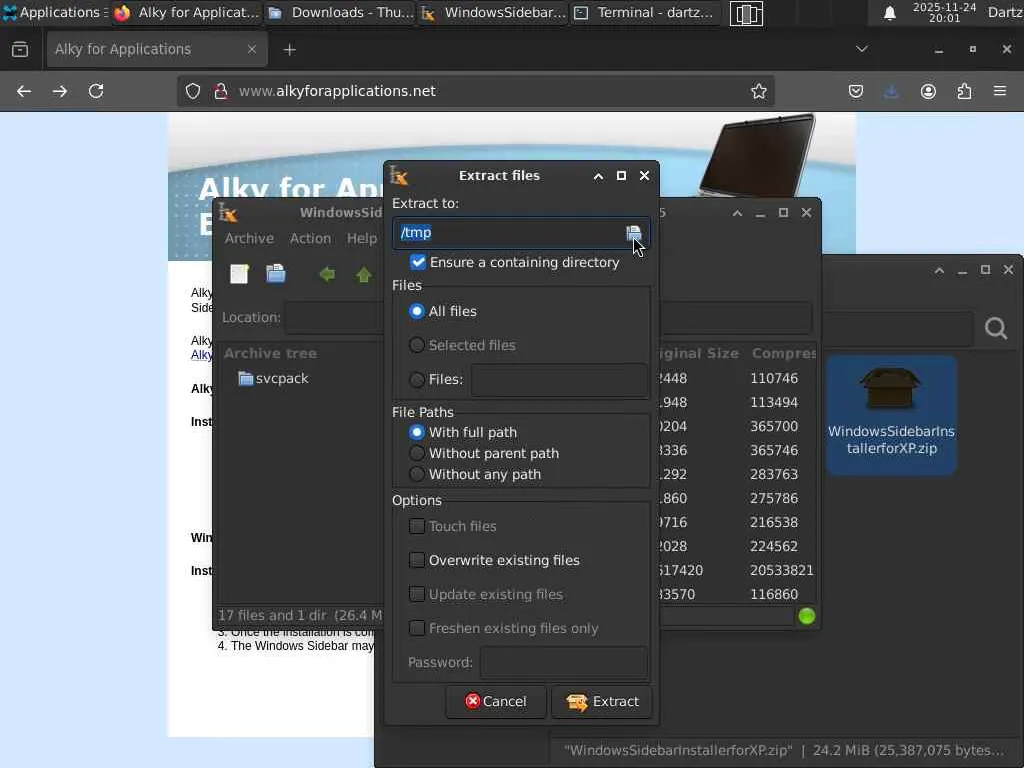Switch to Terminal taskbar window

pos(644,12)
